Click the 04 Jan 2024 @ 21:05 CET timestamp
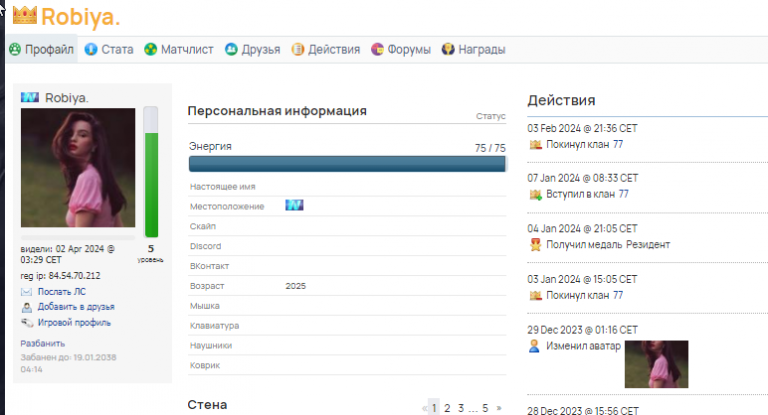Viewport: 768px width, 415px height. coord(582,229)
